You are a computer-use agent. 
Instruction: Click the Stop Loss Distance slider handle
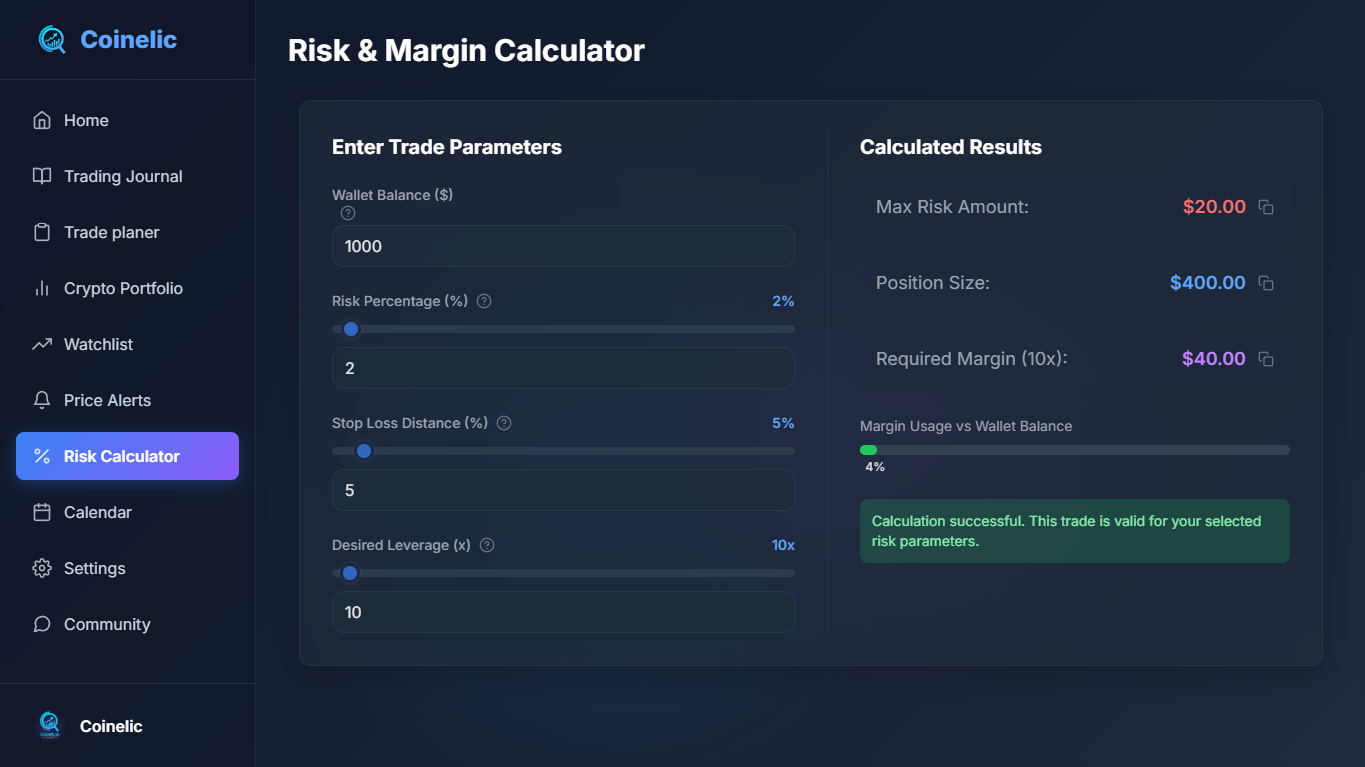[363, 451]
